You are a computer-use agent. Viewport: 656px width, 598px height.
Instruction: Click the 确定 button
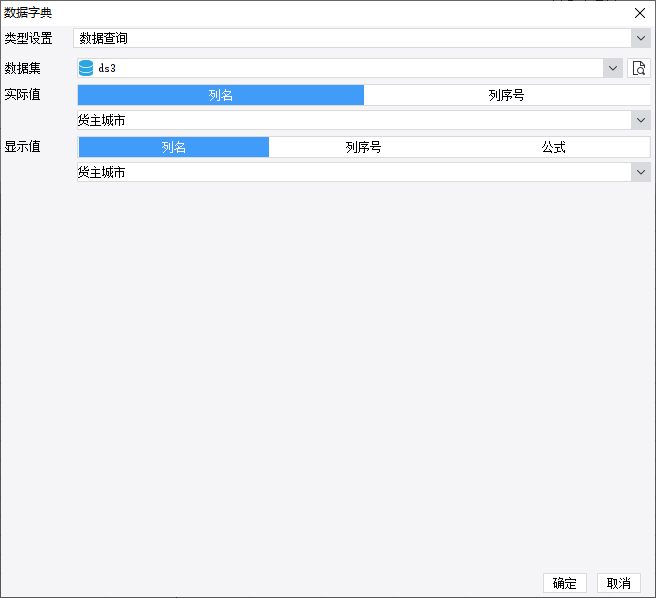tap(565, 583)
